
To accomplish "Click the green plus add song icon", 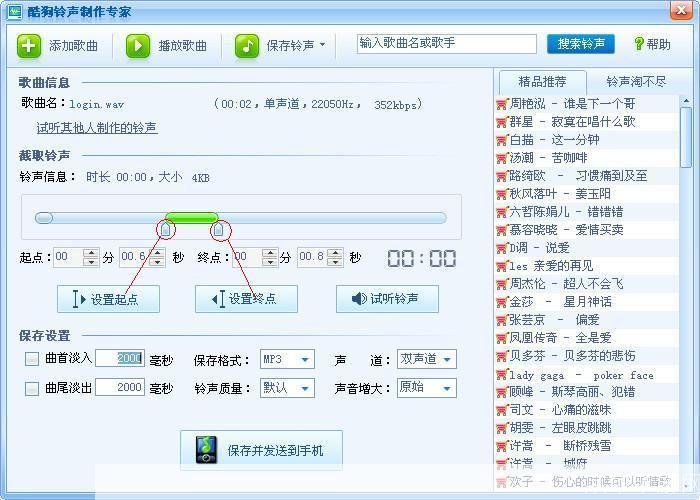I will (29, 46).
